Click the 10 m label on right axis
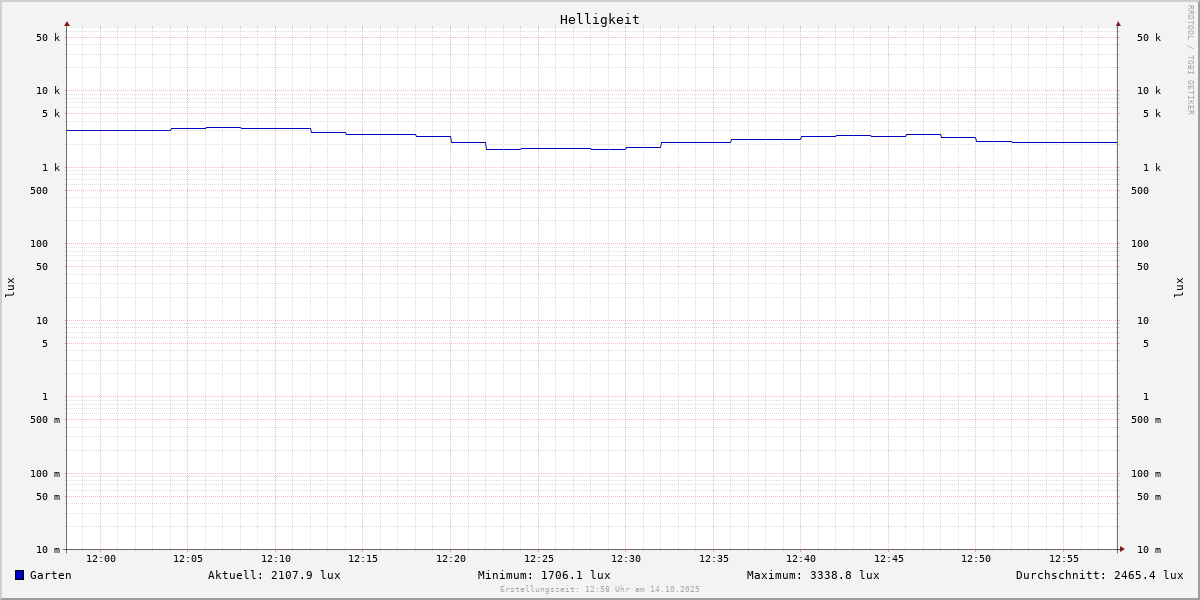 [1148, 550]
